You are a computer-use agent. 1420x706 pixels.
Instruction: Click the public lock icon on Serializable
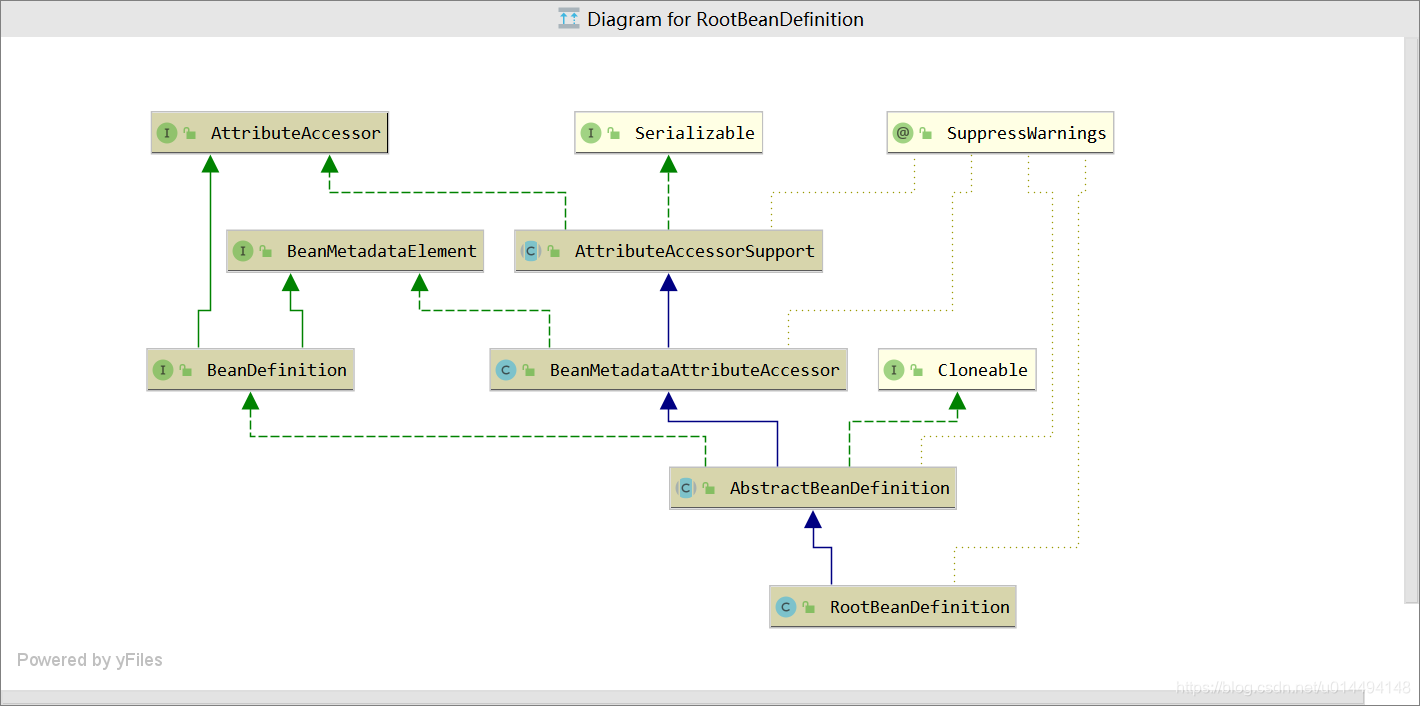click(614, 133)
